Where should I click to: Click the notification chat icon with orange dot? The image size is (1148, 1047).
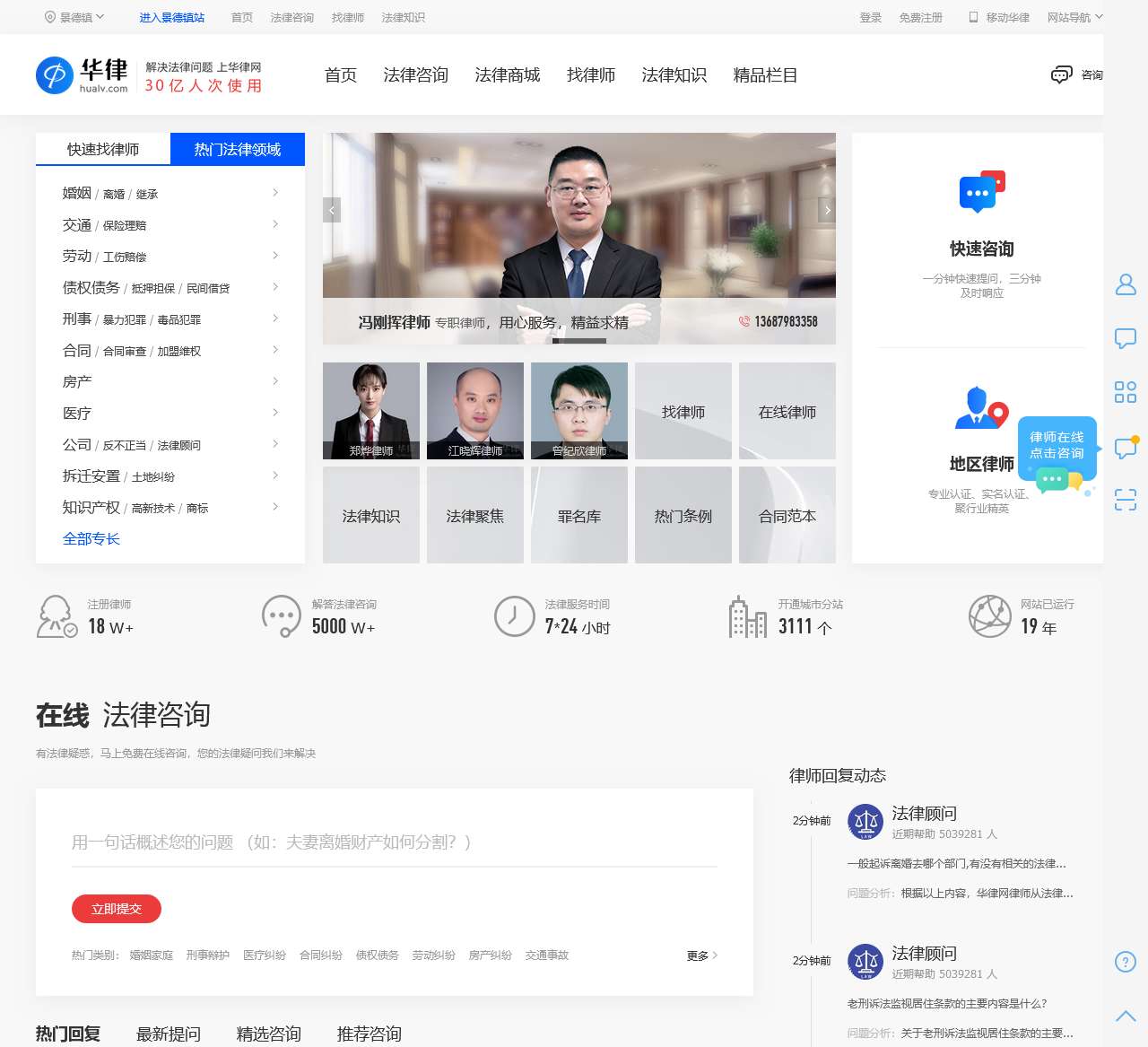pyautogui.click(x=1126, y=446)
